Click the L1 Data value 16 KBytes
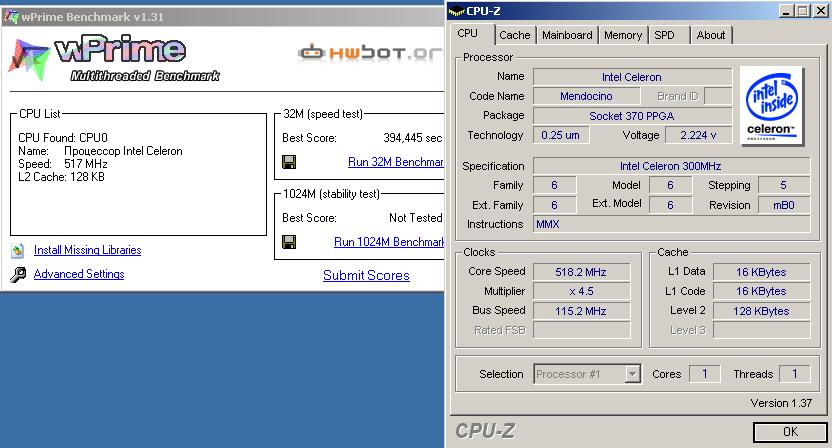 tap(761, 272)
